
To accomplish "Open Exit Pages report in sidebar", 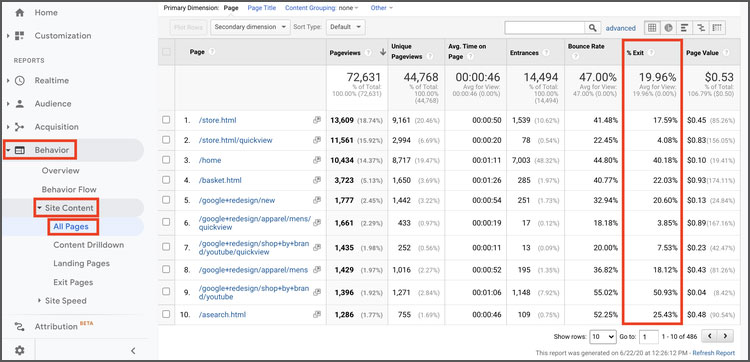I will click(73, 282).
